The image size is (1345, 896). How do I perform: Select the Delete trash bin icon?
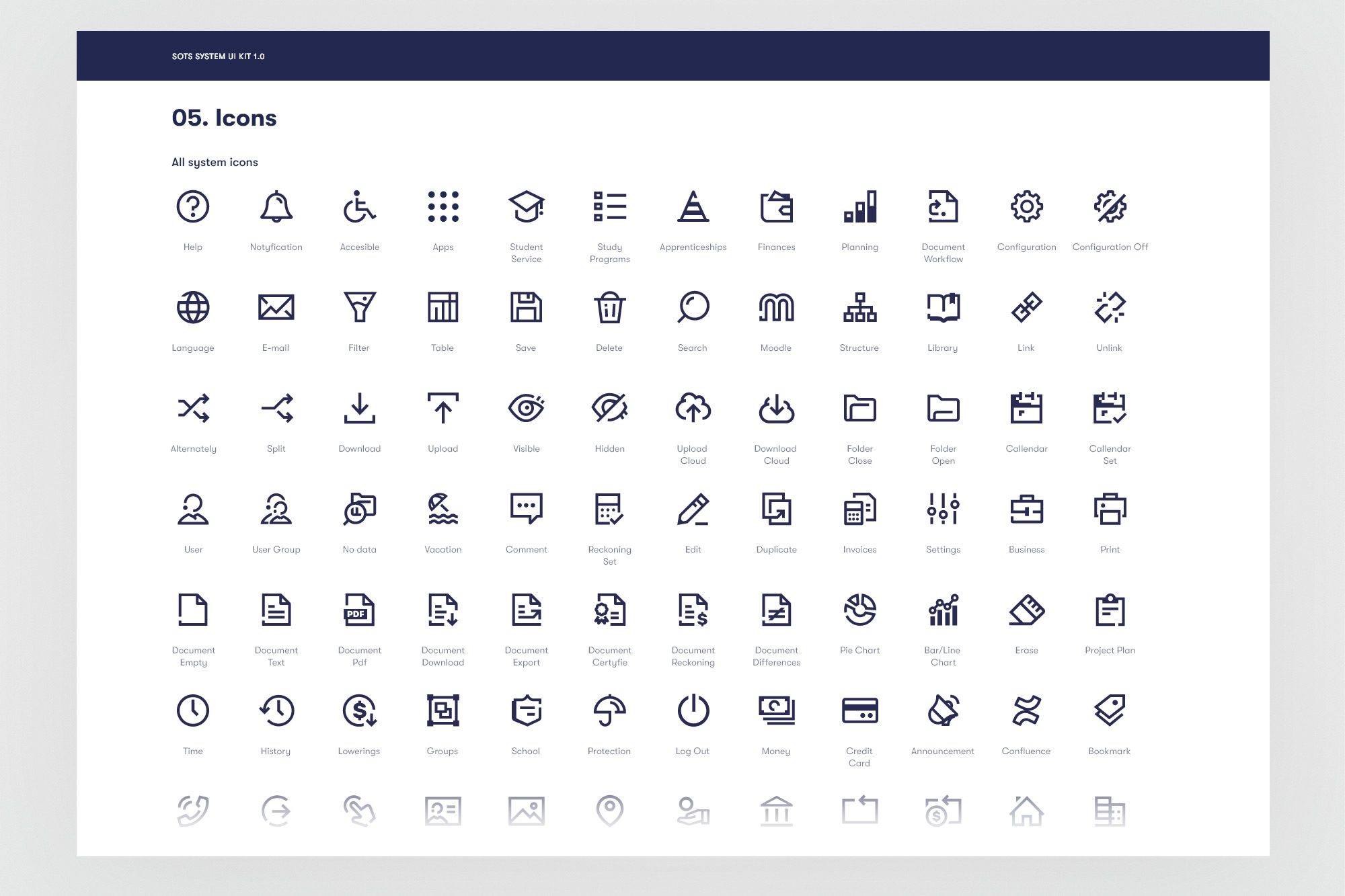click(609, 307)
